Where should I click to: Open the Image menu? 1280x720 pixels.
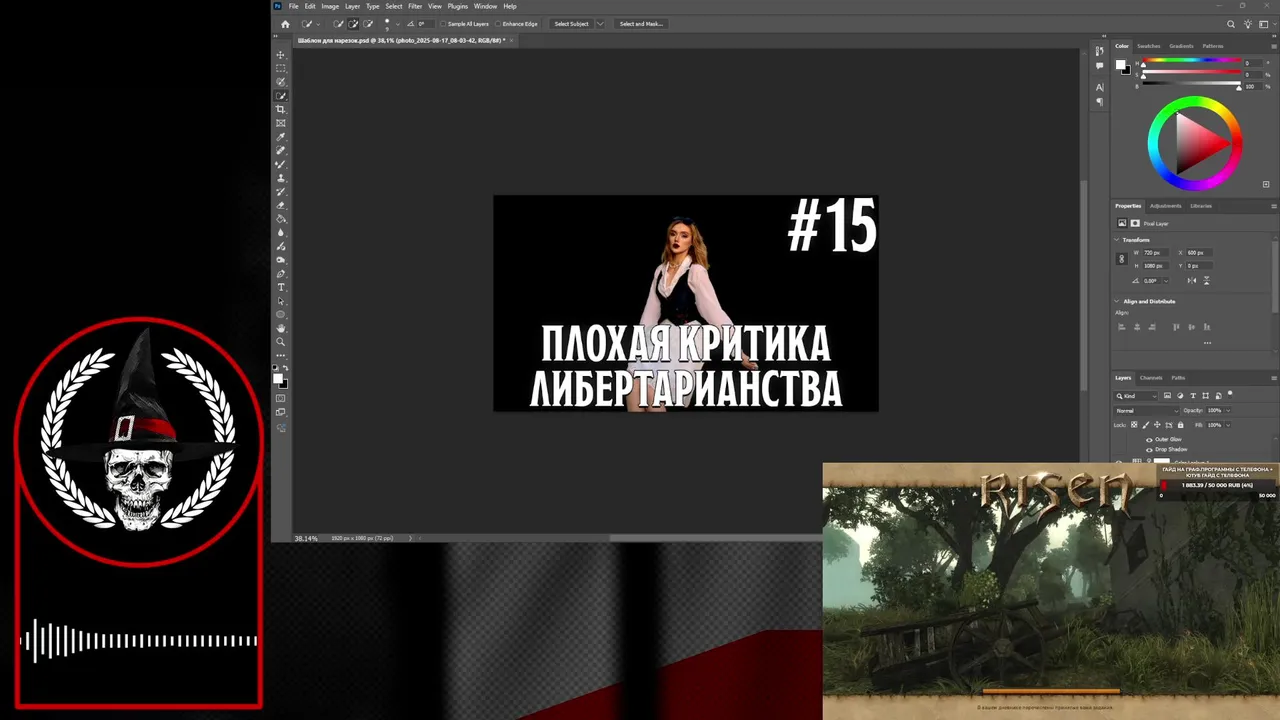coord(330,6)
